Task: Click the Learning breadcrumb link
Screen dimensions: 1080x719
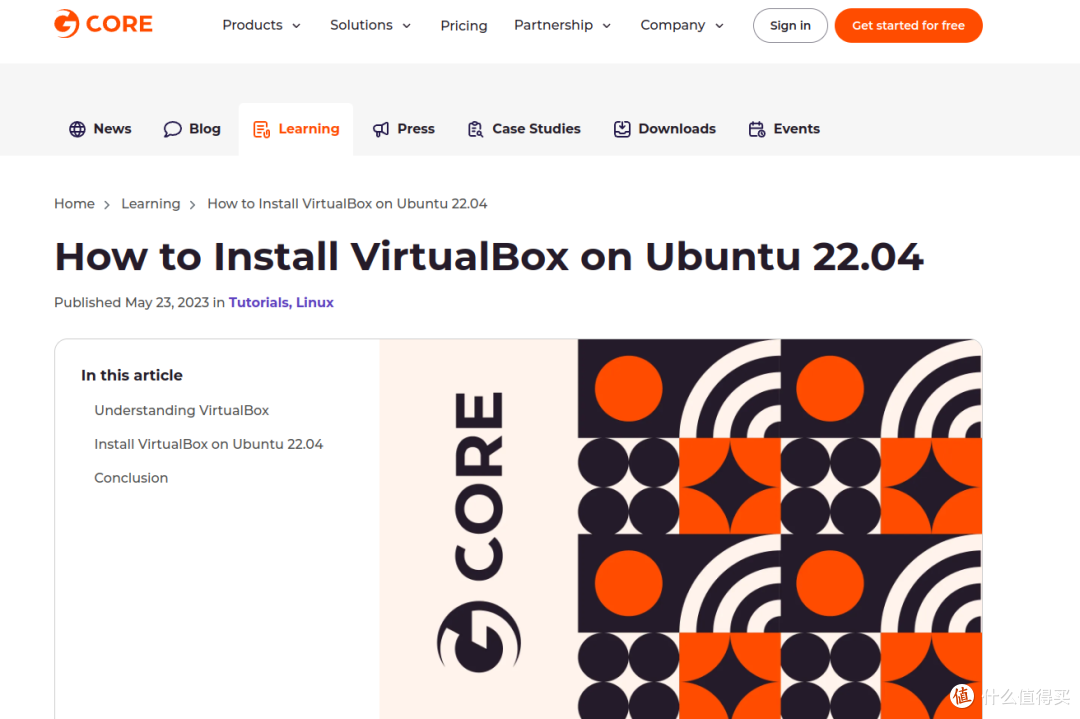Action: coord(151,204)
